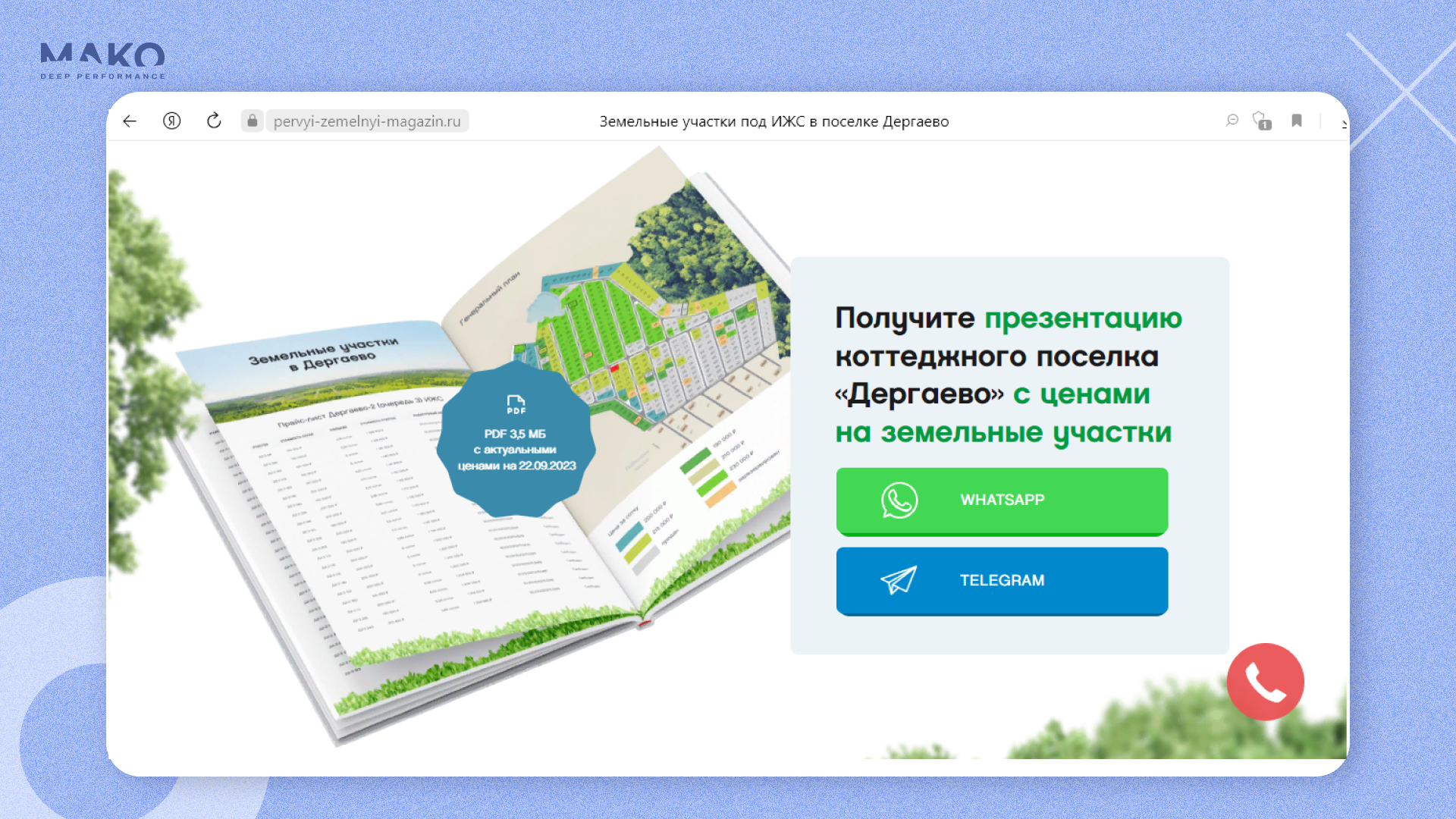Select the pervyi-zemelnyi-magazin.ru address field
Screen dimensions: 1456x819
[x=367, y=121]
